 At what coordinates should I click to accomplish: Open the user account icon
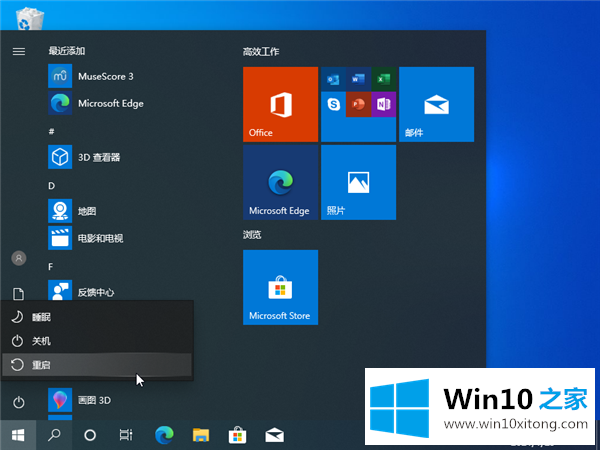pyautogui.click(x=19, y=258)
